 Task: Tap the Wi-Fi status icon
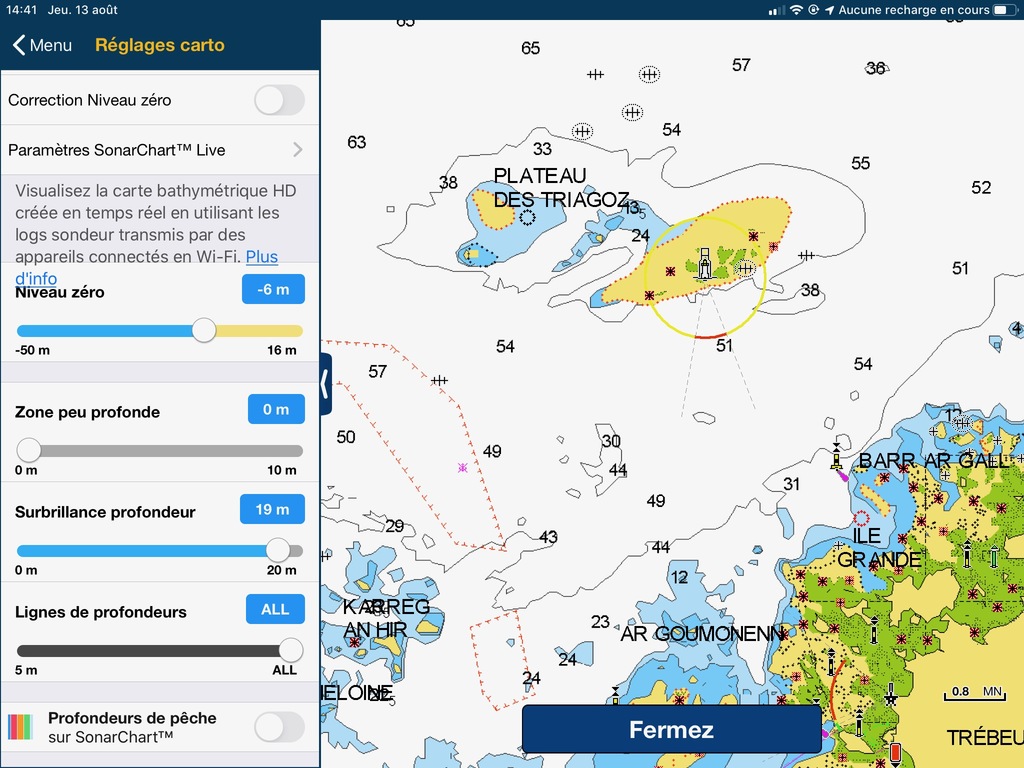click(796, 10)
